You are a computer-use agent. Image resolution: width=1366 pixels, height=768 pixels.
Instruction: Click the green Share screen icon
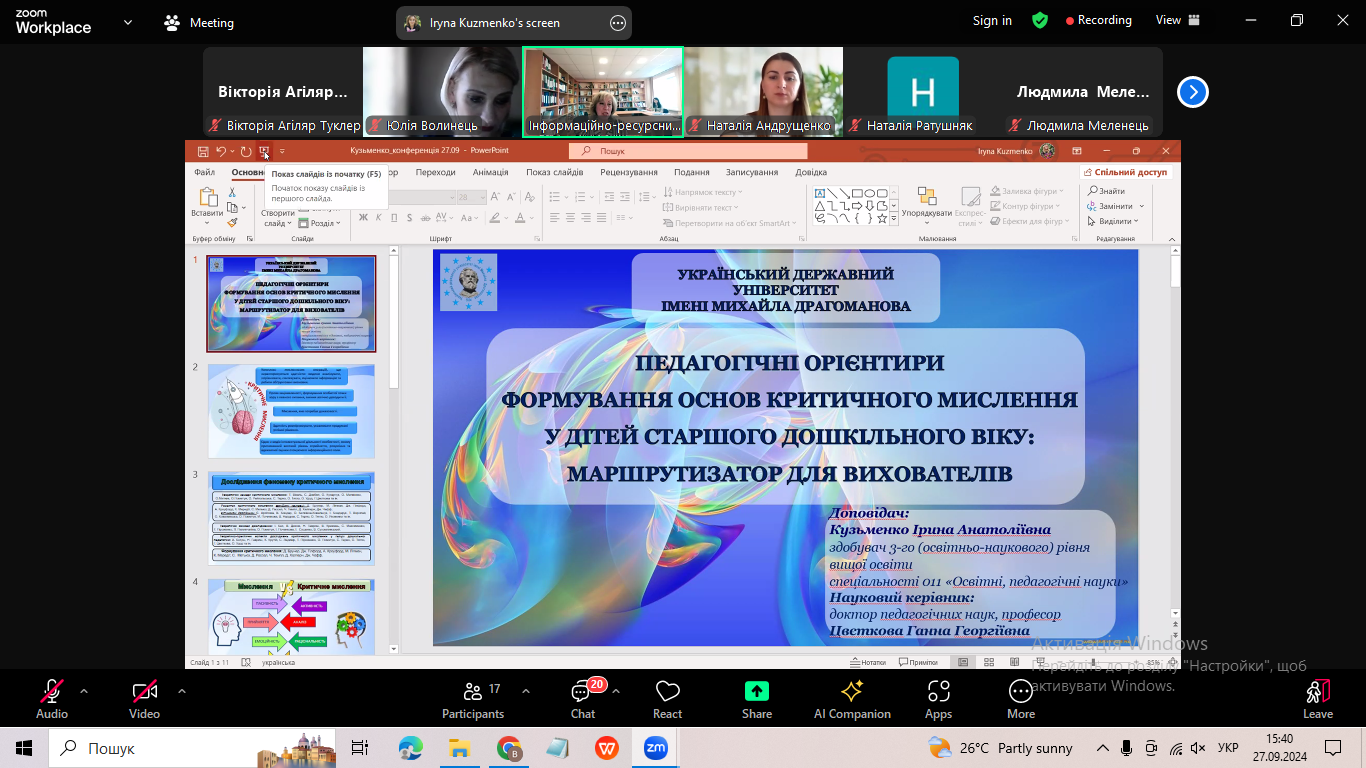pyautogui.click(x=757, y=691)
